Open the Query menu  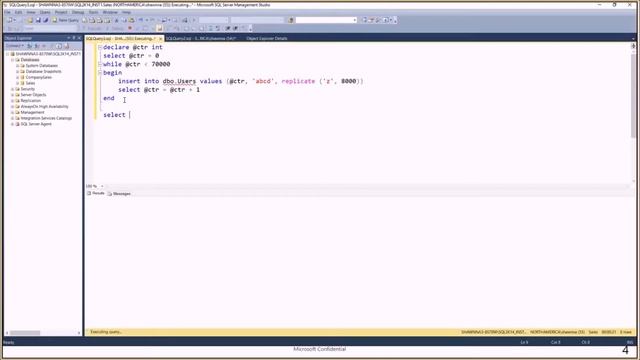(45, 12)
